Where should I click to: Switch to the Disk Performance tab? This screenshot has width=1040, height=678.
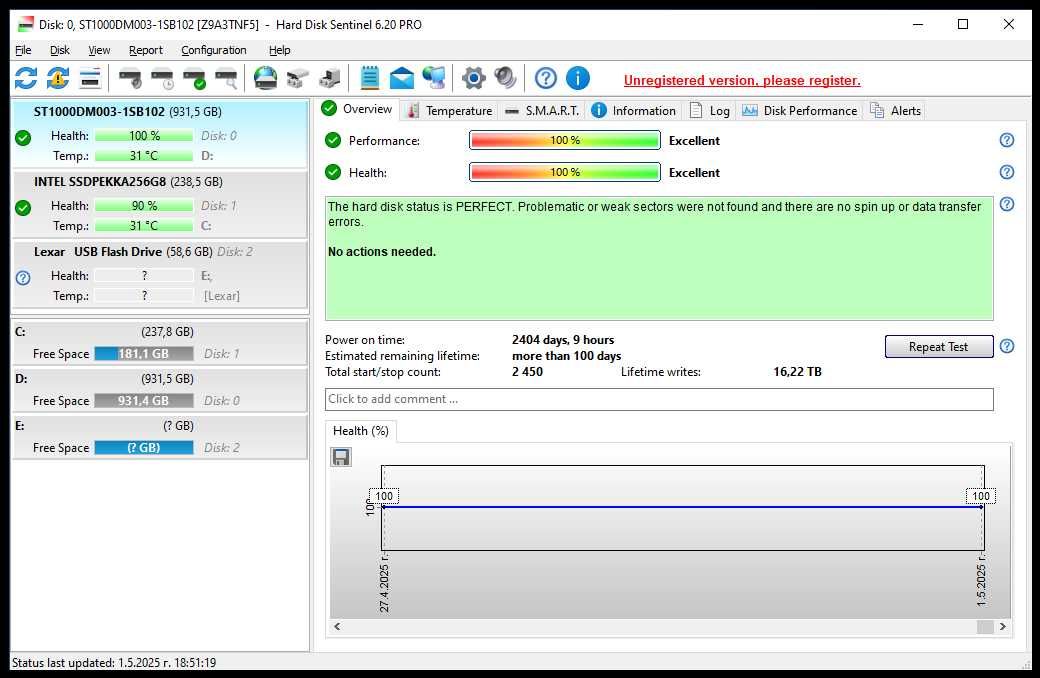pyautogui.click(x=799, y=111)
